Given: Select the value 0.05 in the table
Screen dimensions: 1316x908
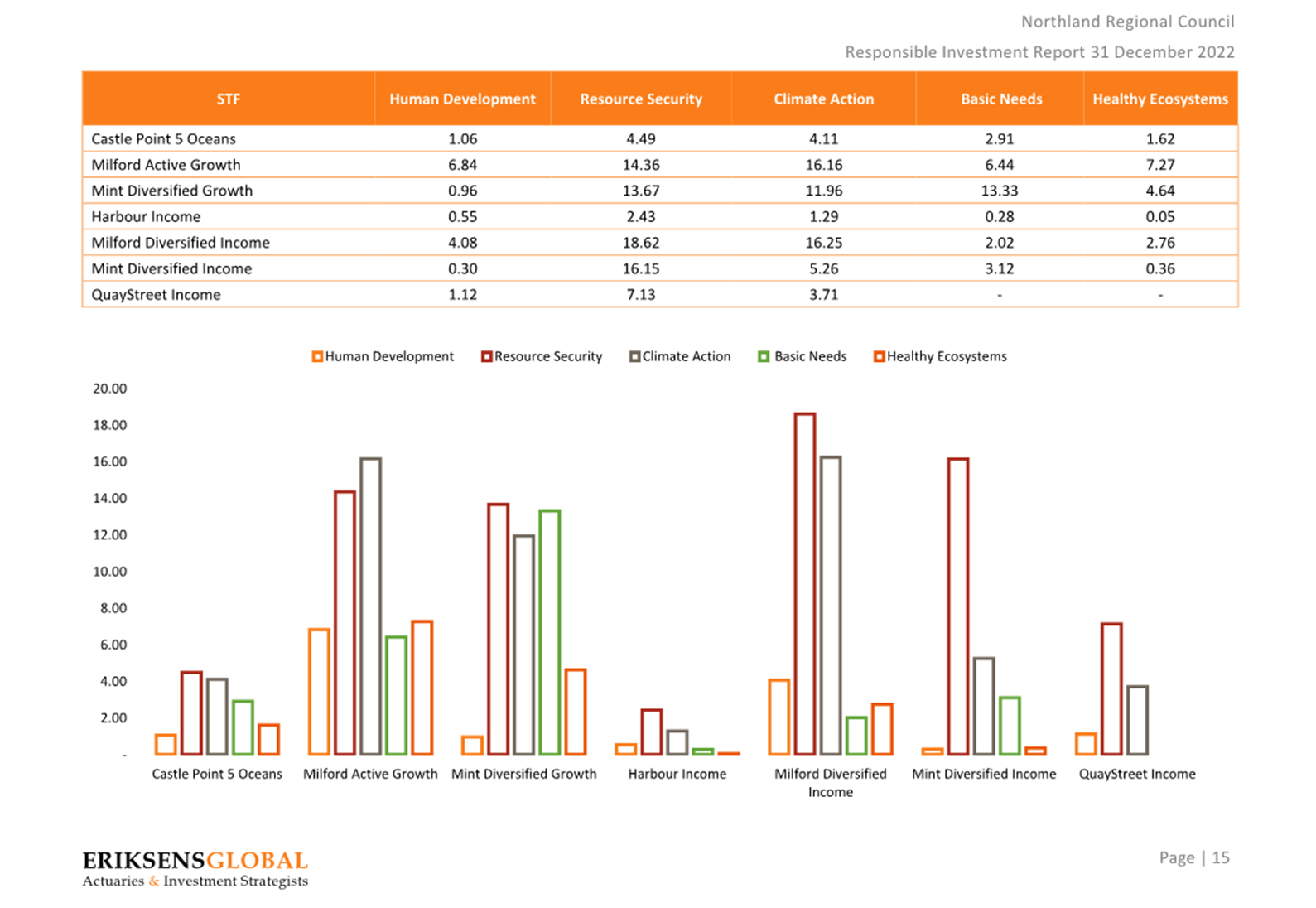Looking at the screenshot, I should 1160,217.
